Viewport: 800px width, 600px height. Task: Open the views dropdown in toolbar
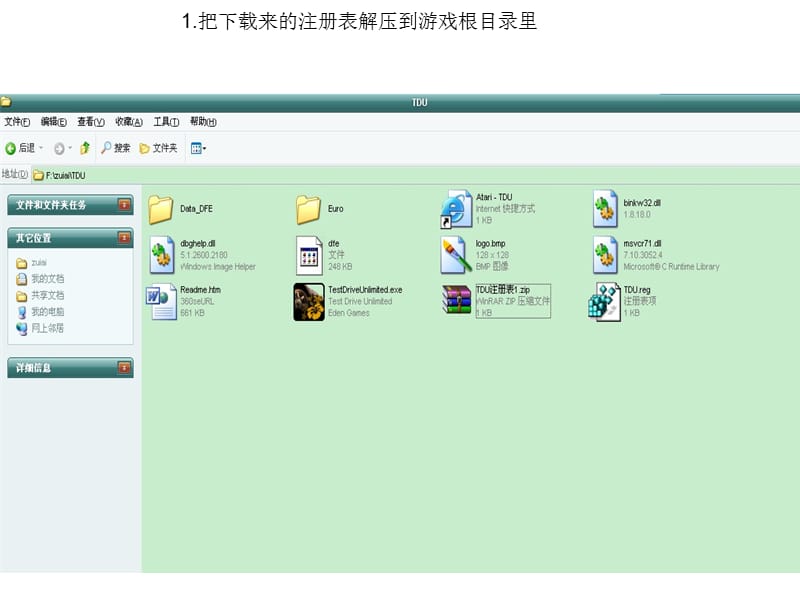tap(198, 148)
